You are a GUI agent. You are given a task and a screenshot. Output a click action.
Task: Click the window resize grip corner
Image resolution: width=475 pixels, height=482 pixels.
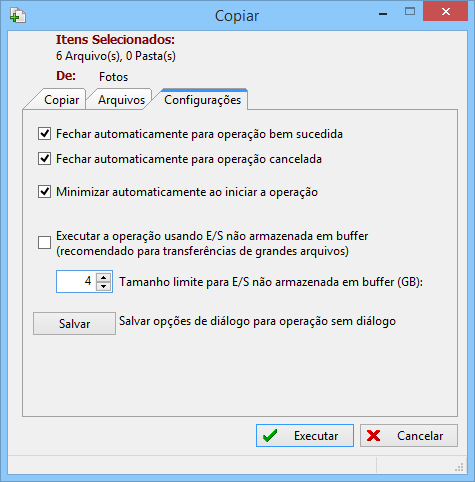pyautogui.click(x=459, y=467)
